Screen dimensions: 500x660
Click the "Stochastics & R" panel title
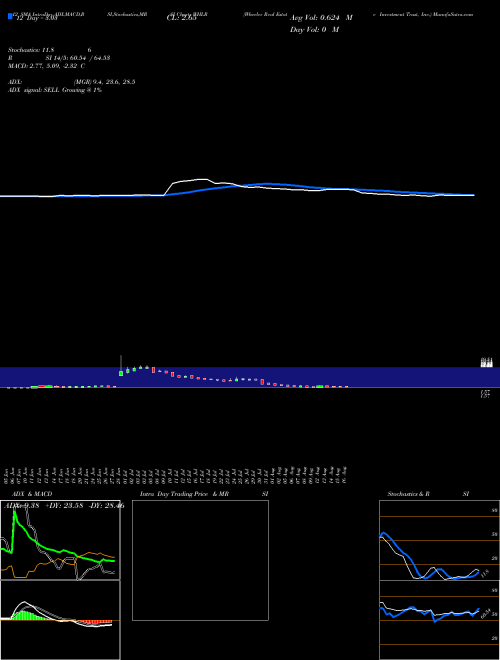click(x=408, y=494)
